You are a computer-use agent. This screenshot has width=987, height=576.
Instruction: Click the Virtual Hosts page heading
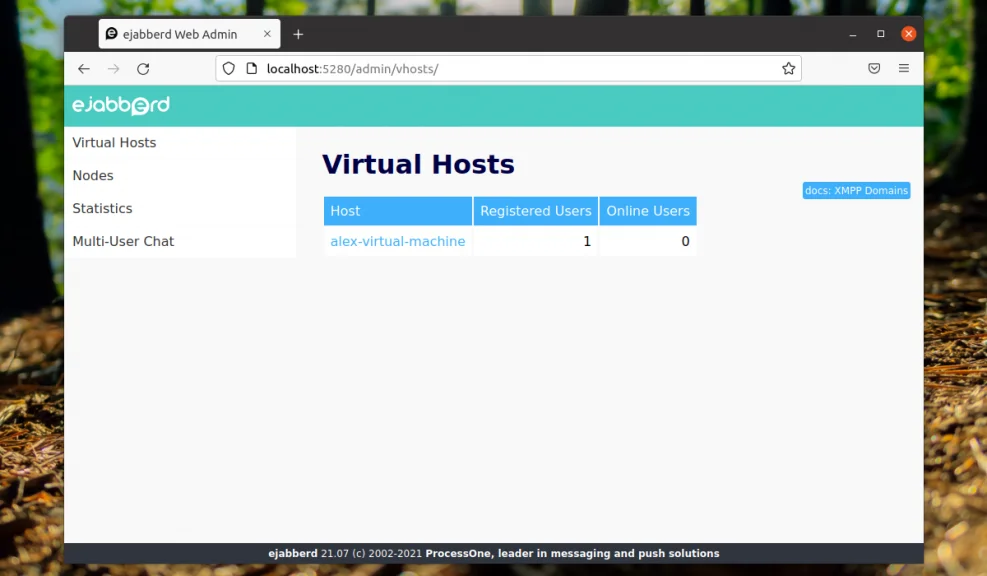coord(418,164)
